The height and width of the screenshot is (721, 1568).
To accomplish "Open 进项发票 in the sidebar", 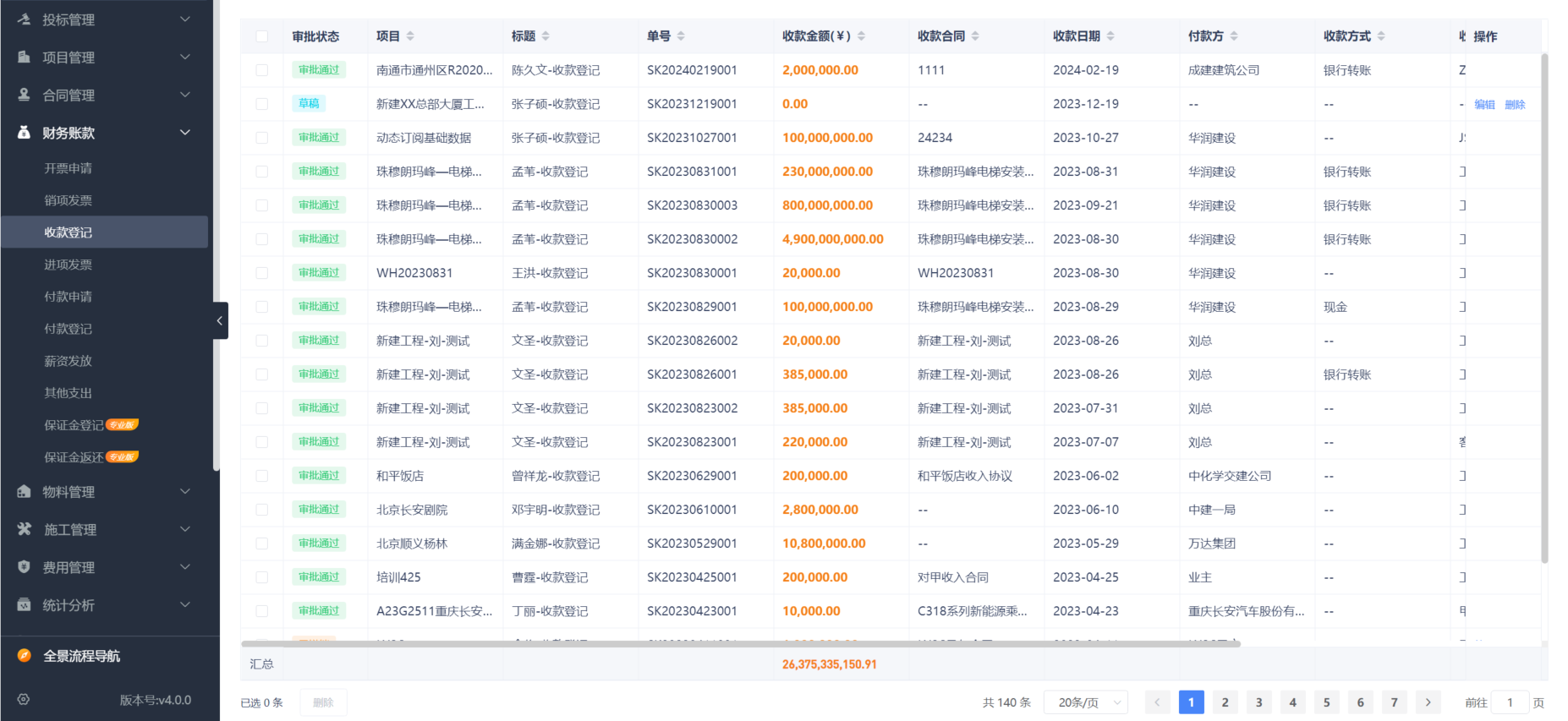I will pos(69,265).
